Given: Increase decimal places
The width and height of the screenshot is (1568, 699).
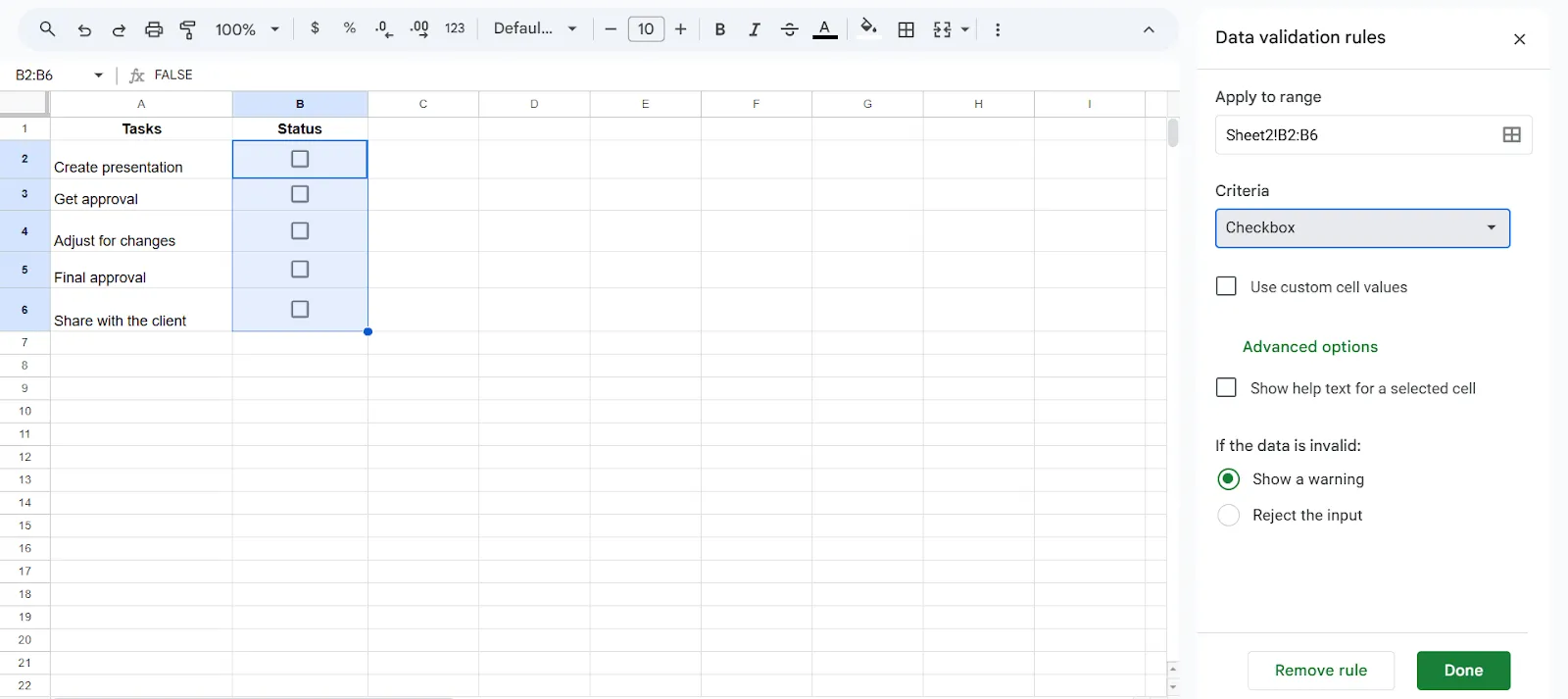Looking at the screenshot, I should (419, 29).
